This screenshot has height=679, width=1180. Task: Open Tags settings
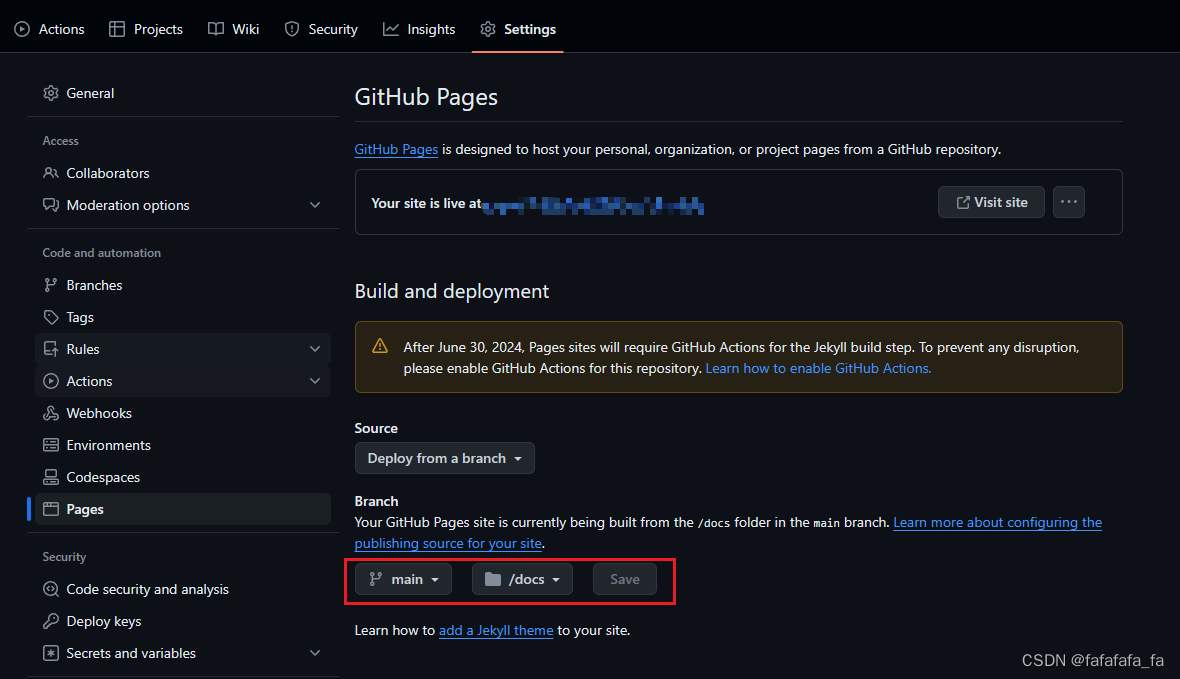coord(183,317)
